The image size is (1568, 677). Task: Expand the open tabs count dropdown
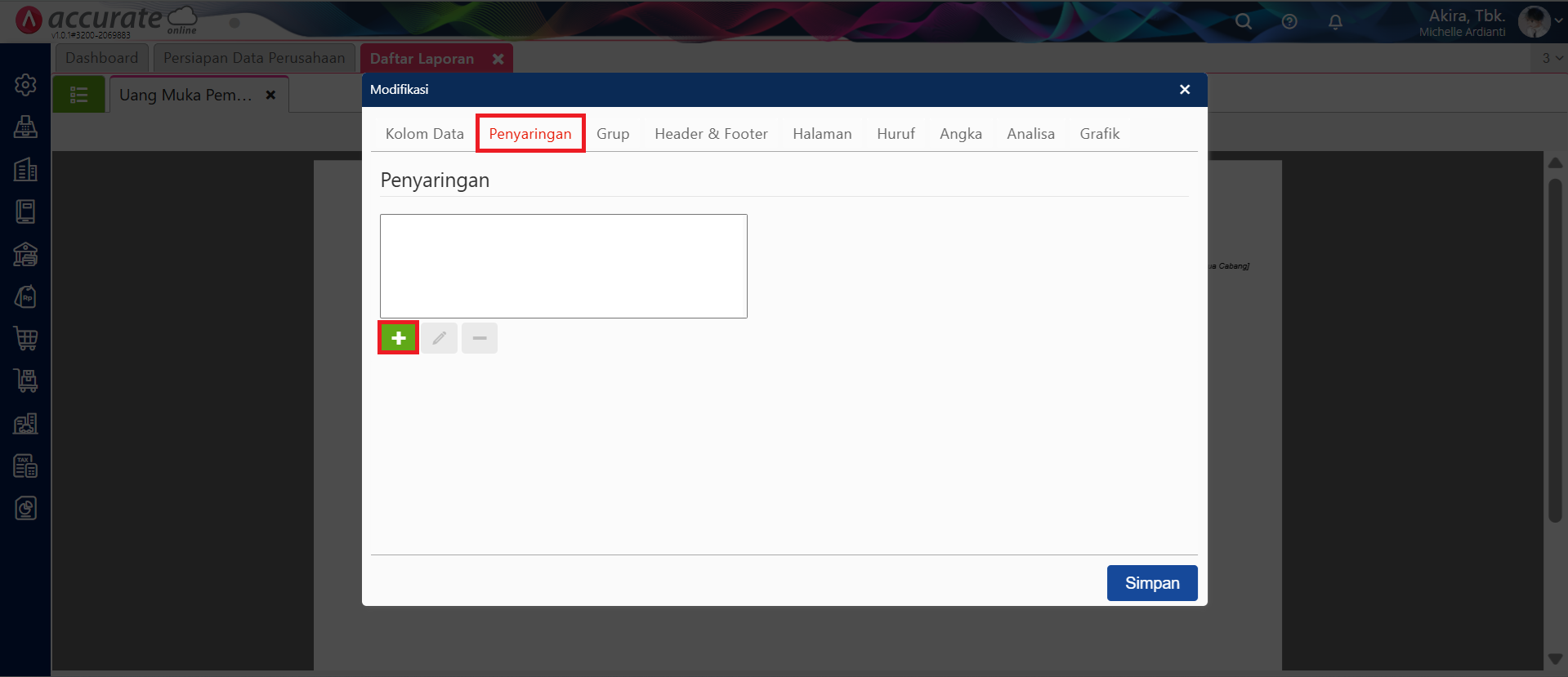pyautogui.click(x=1552, y=58)
